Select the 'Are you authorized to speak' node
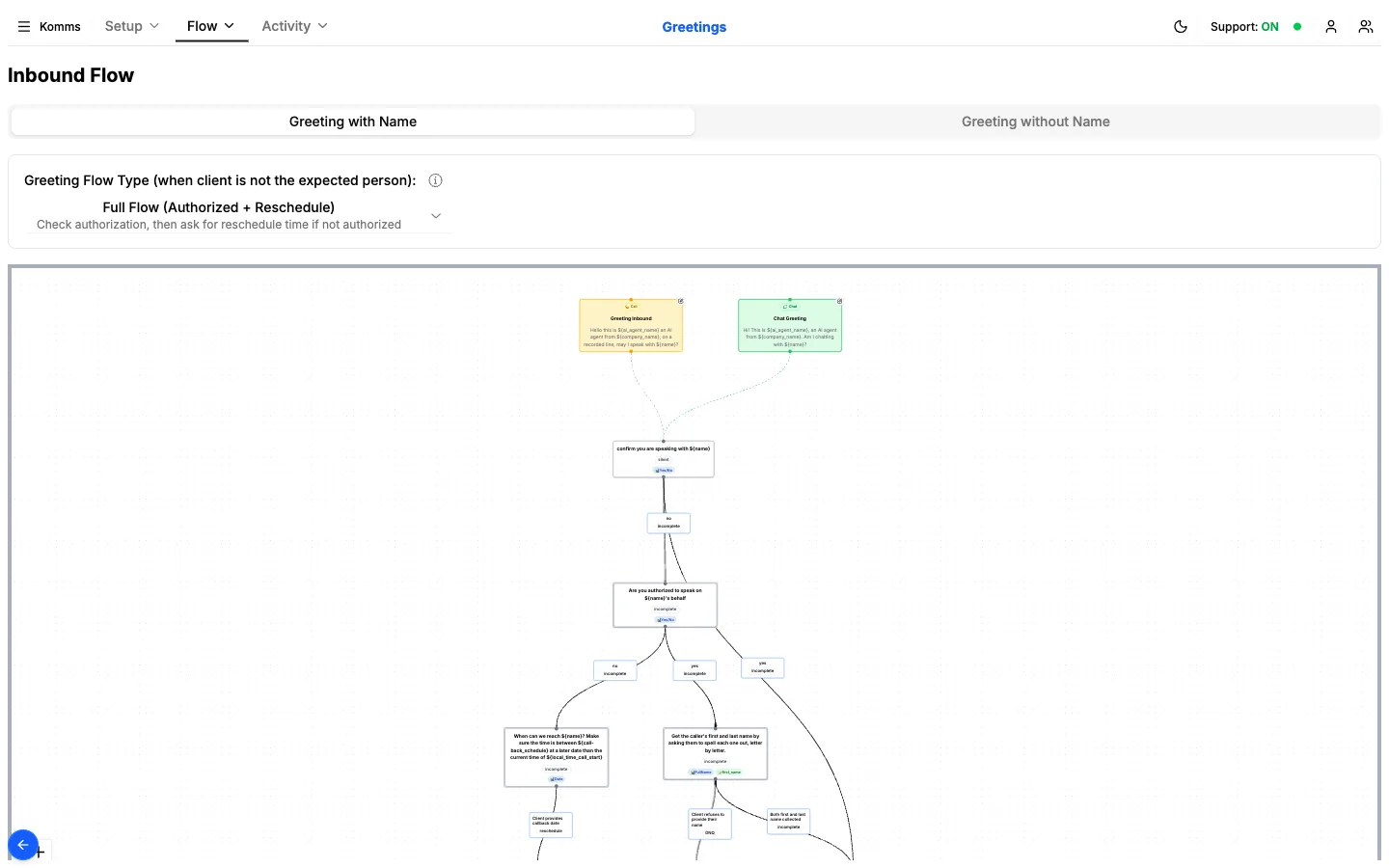 coord(666,605)
